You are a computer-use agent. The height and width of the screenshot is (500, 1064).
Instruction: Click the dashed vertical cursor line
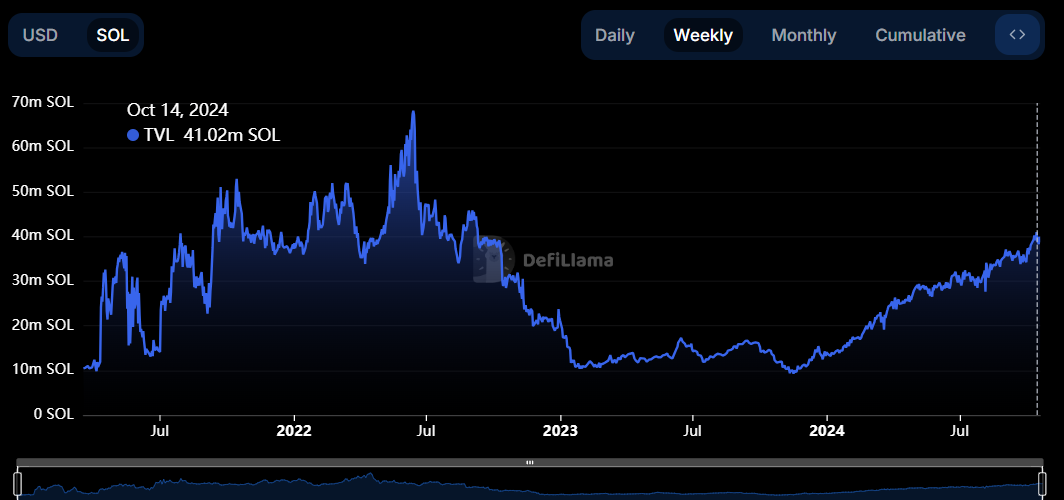coord(1036,300)
